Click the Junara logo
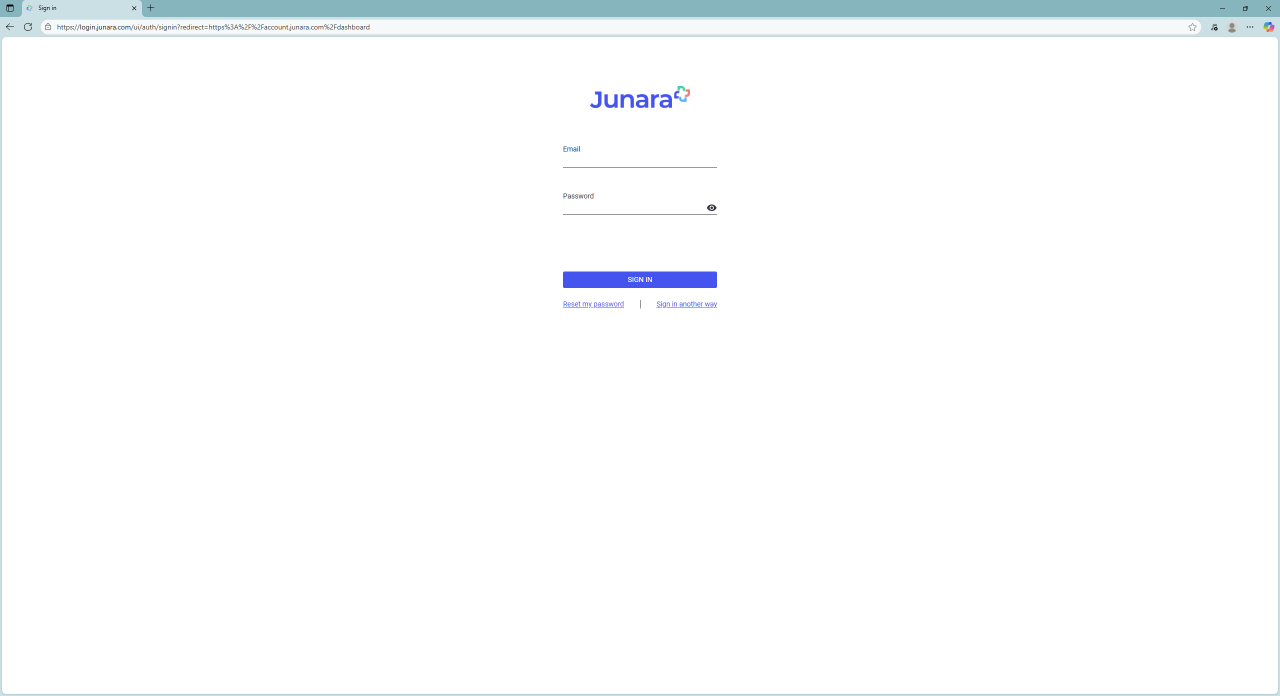This screenshot has width=1280, height=696. click(x=640, y=97)
